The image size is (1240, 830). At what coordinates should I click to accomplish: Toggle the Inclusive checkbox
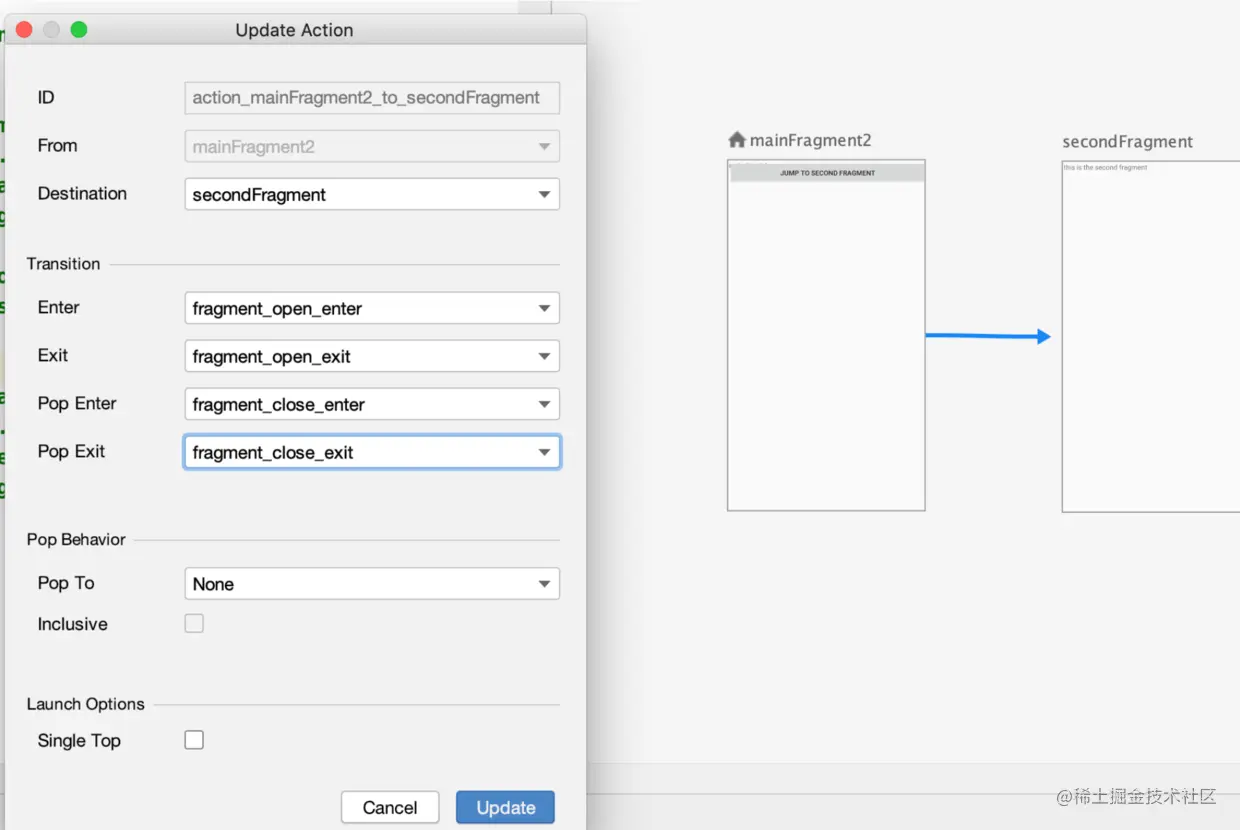(x=194, y=623)
